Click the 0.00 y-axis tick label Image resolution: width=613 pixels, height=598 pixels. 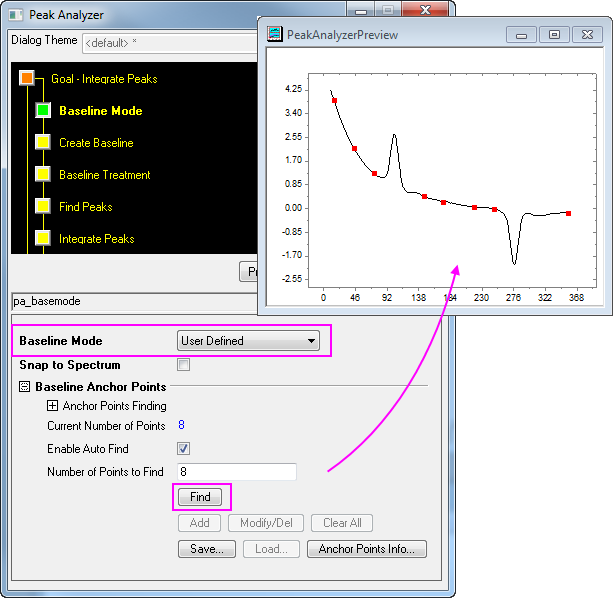(x=294, y=208)
